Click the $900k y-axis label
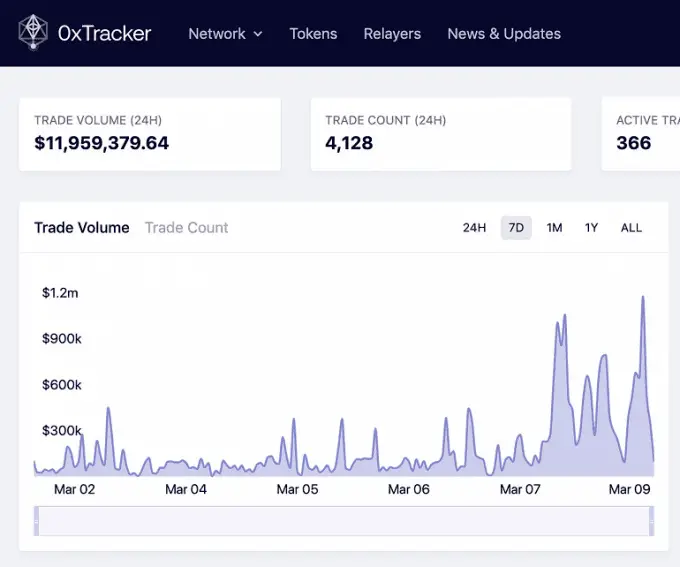The image size is (680, 567). pos(62,338)
